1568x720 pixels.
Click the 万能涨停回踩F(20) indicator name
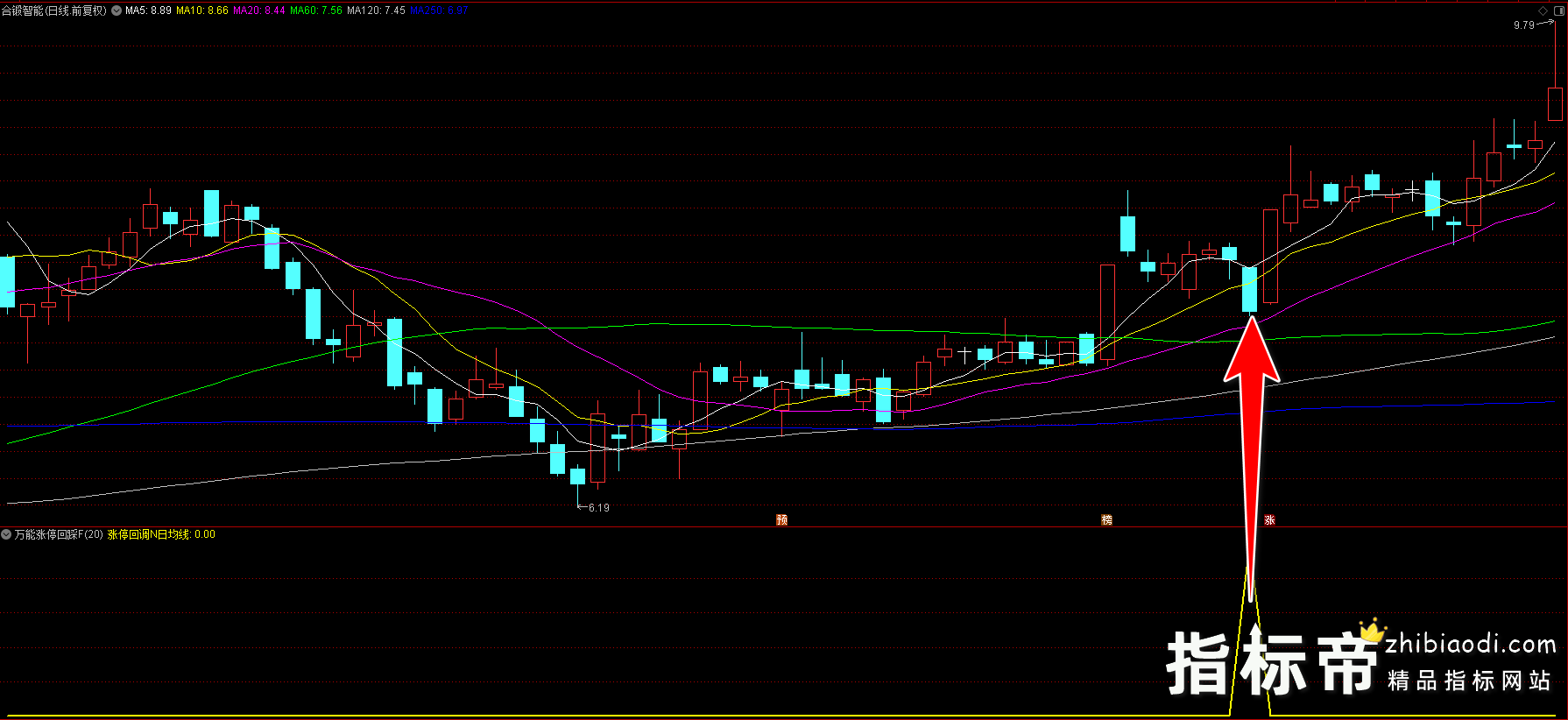pyautogui.click(x=59, y=534)
